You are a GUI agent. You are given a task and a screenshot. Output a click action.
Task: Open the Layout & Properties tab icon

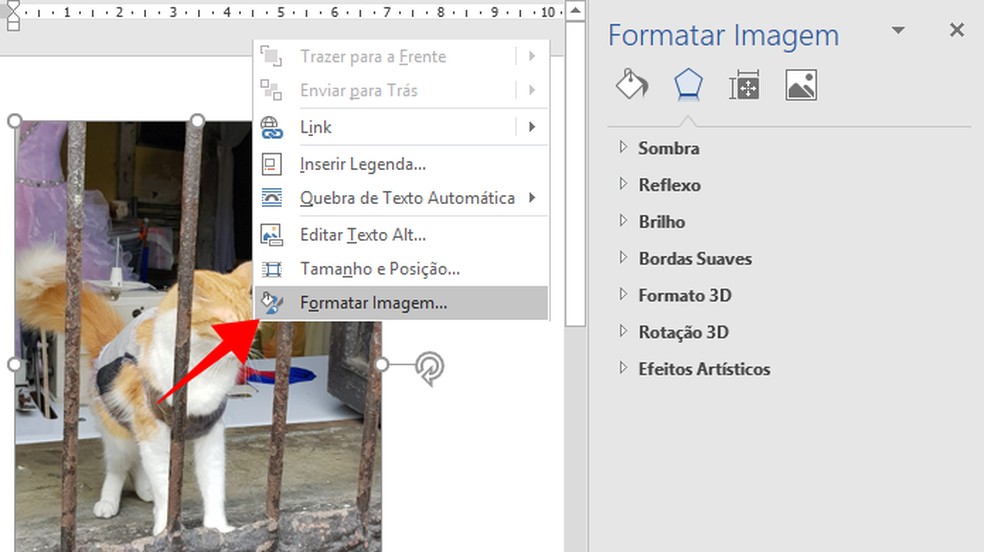745,86
